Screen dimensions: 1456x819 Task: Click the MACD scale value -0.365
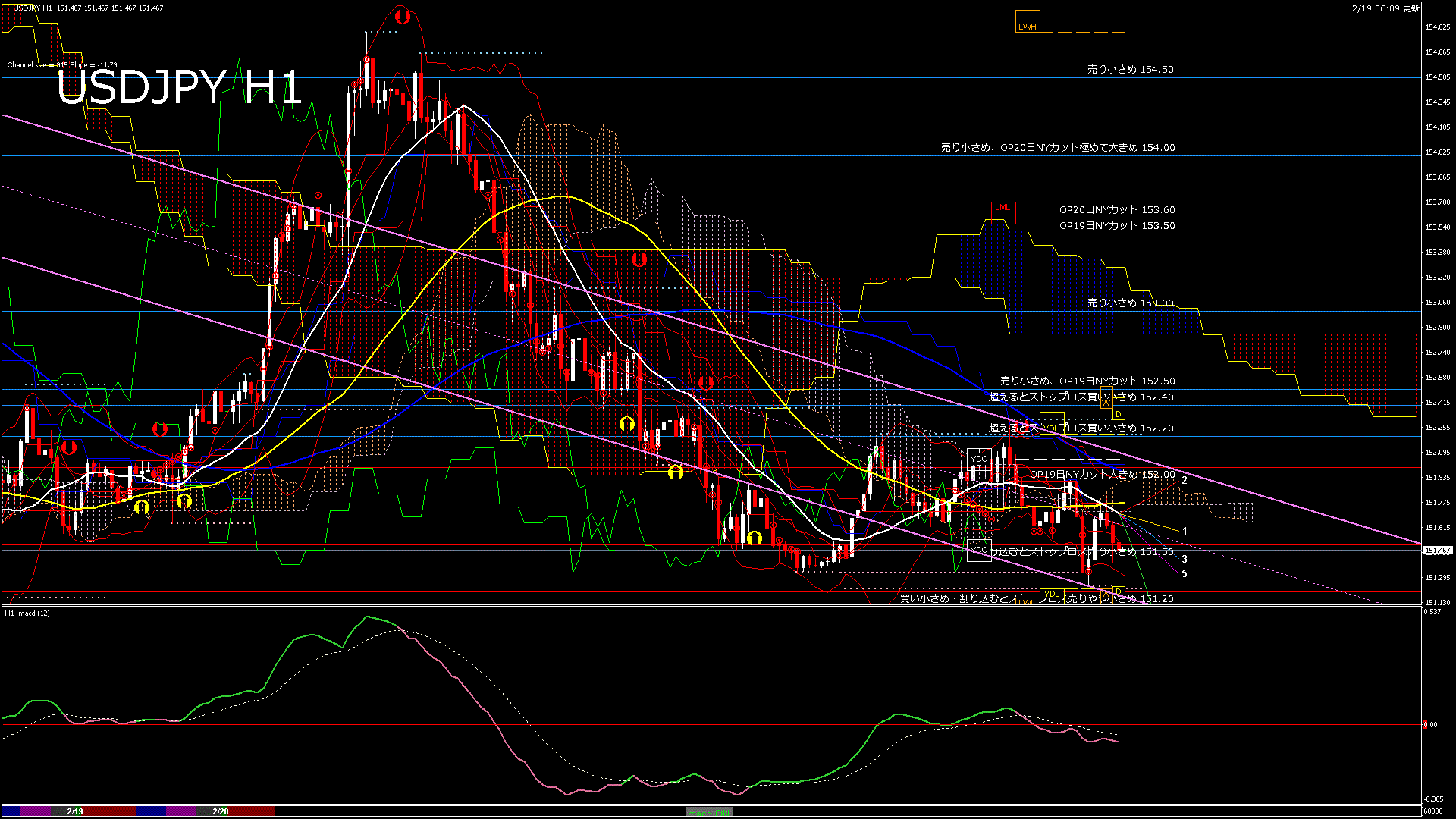tap(1434, 799)
